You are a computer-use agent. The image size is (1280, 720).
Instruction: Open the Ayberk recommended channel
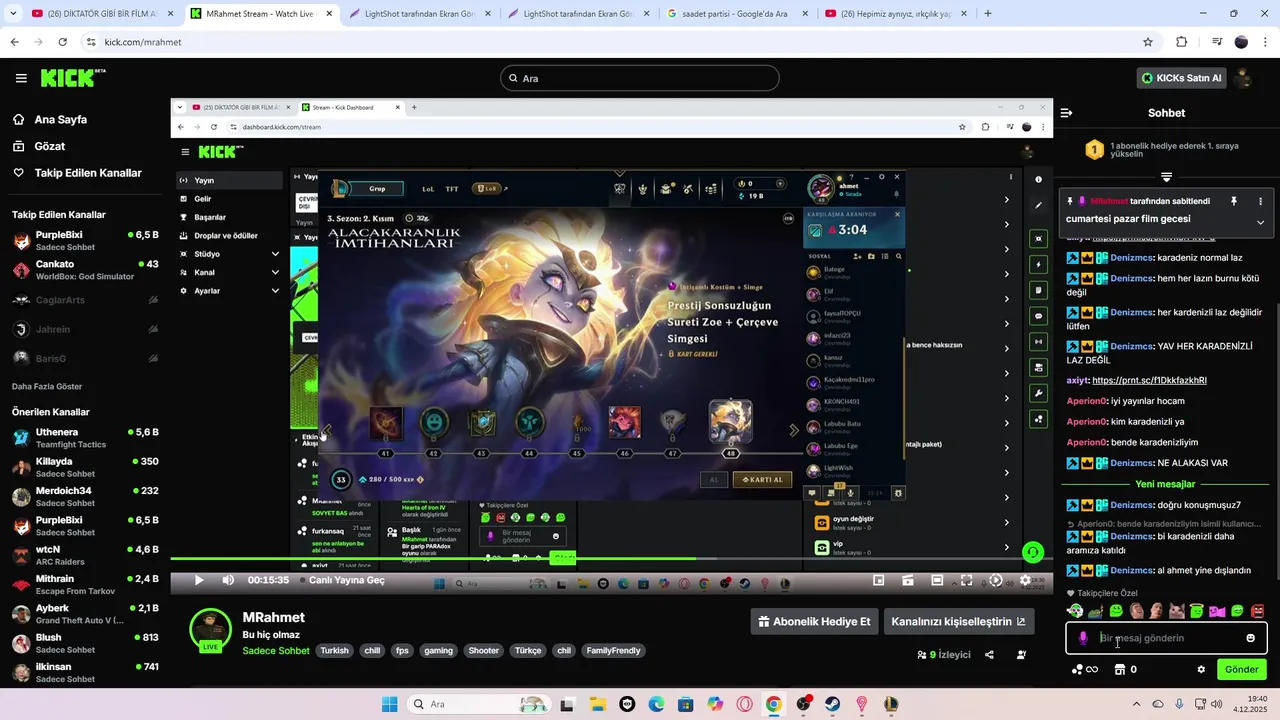coord(84,613)
